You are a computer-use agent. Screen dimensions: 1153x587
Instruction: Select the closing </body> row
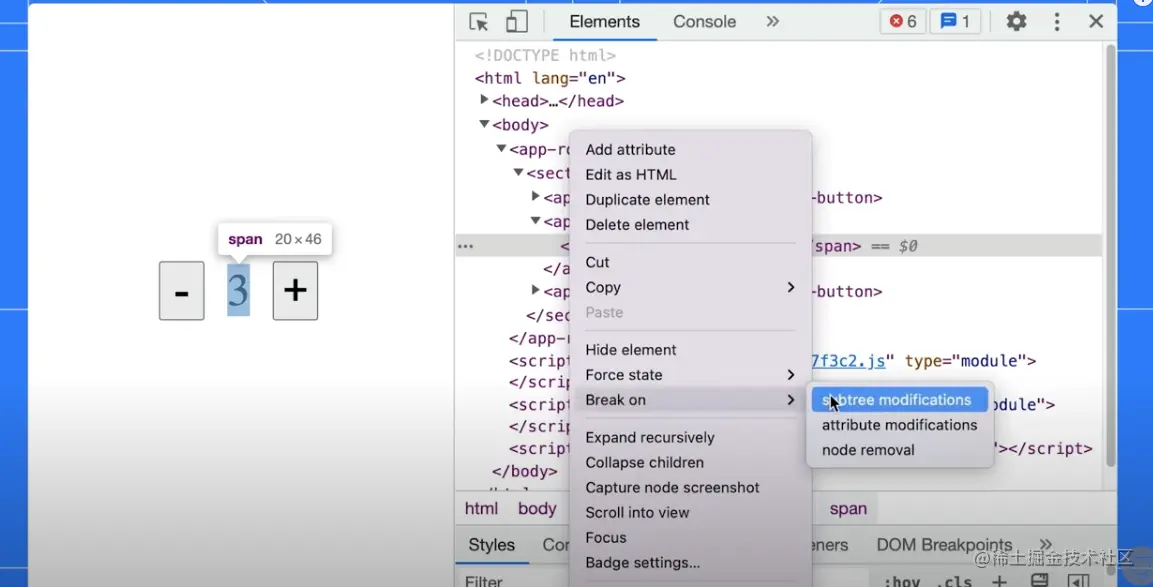[x=524, y=471]
